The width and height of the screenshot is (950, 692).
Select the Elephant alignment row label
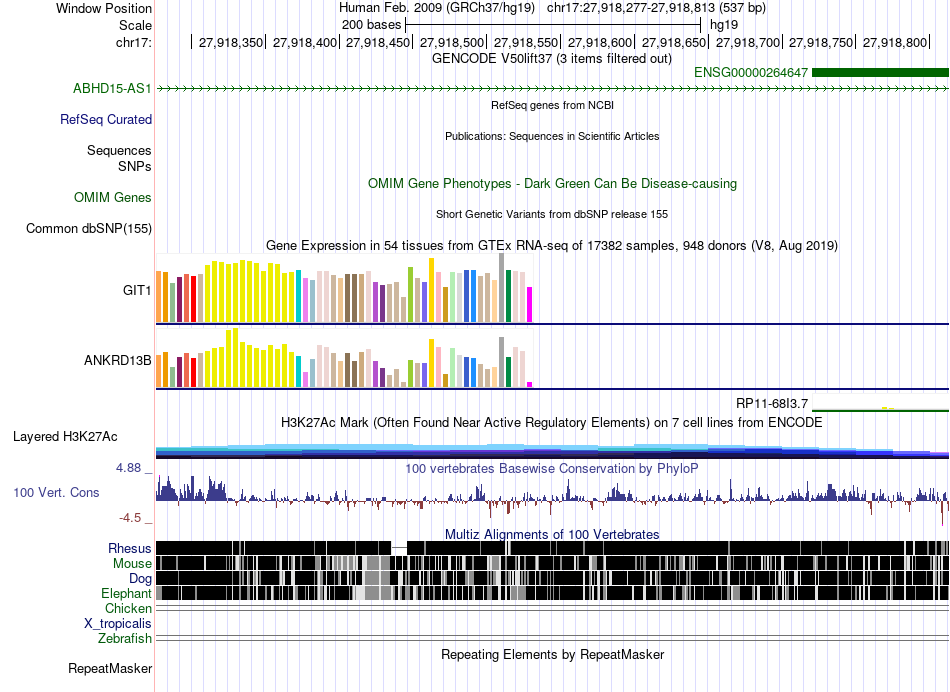pyautogui.click(x=126, y=594)
